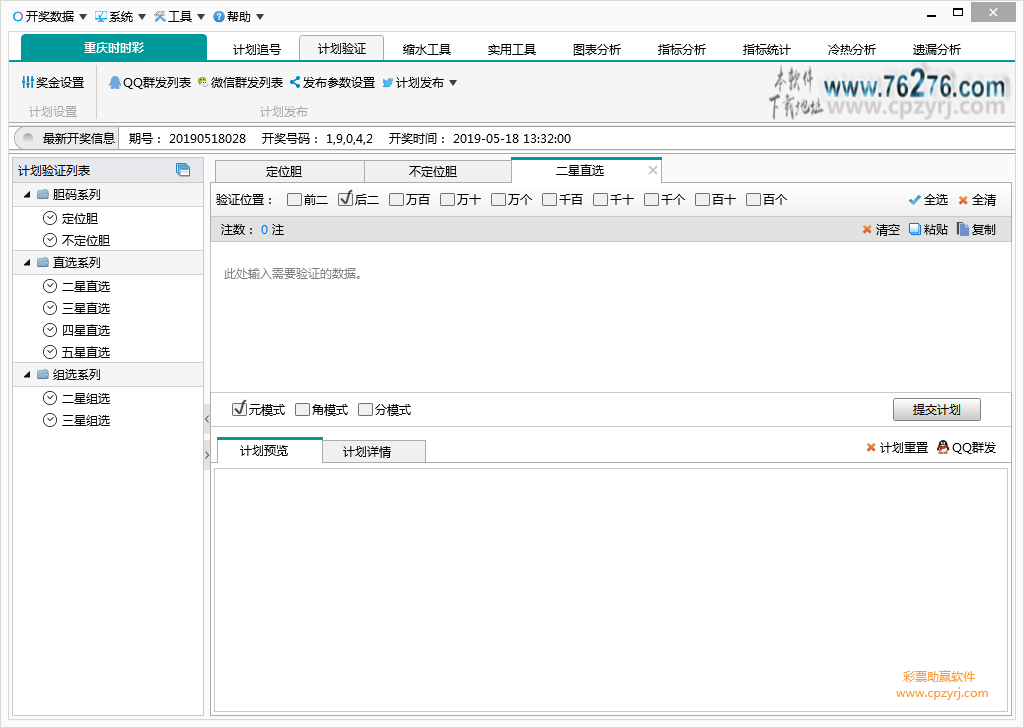Close the 二星直选 tab

point(652,170)
